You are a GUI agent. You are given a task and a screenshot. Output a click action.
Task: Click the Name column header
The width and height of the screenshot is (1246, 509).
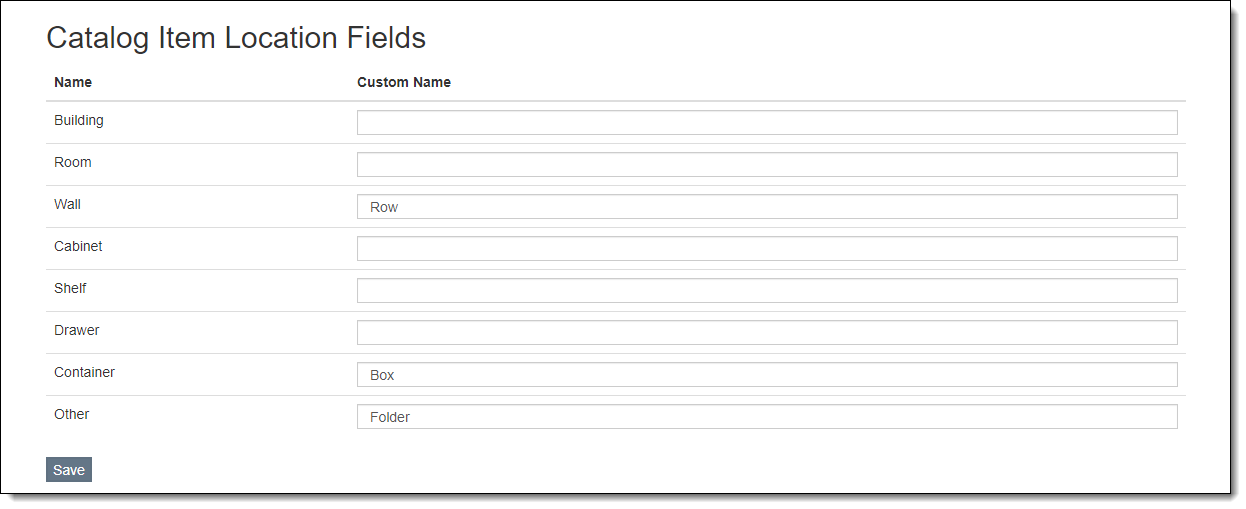(x=73, y=82)
